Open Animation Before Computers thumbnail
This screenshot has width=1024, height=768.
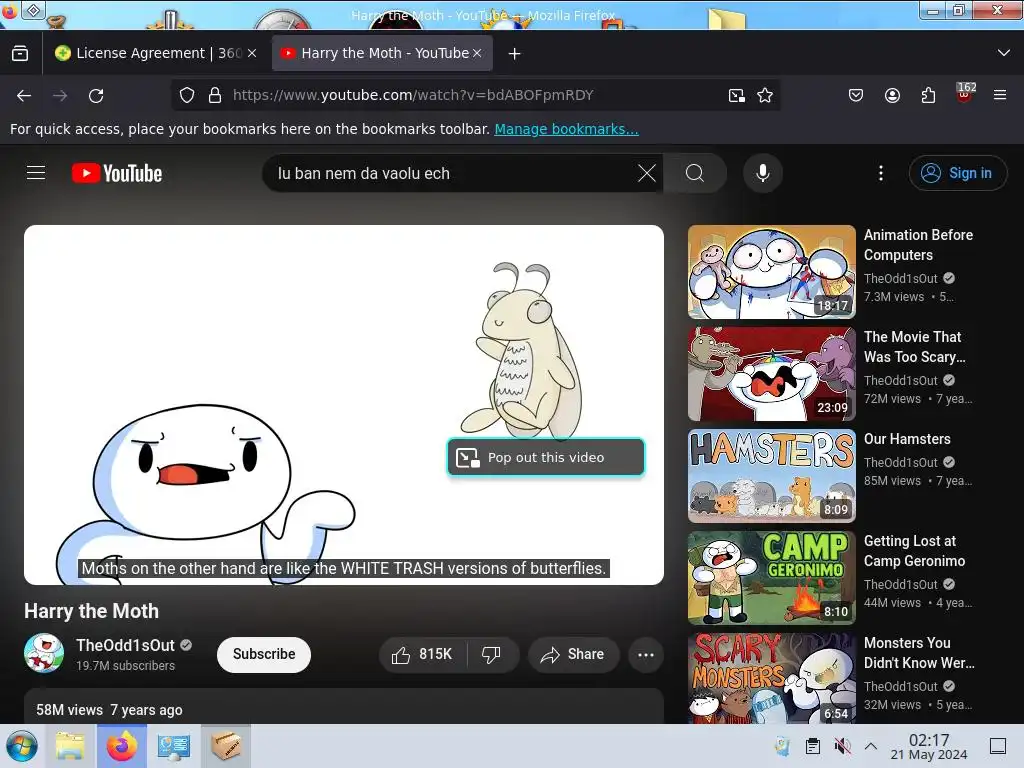pyautogui.click(x=771, y=272)
